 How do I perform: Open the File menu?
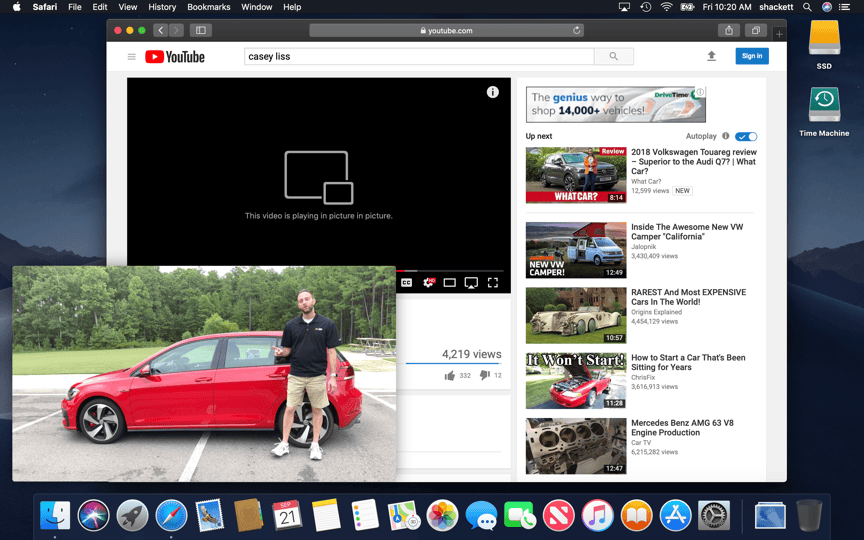(74, 7)
